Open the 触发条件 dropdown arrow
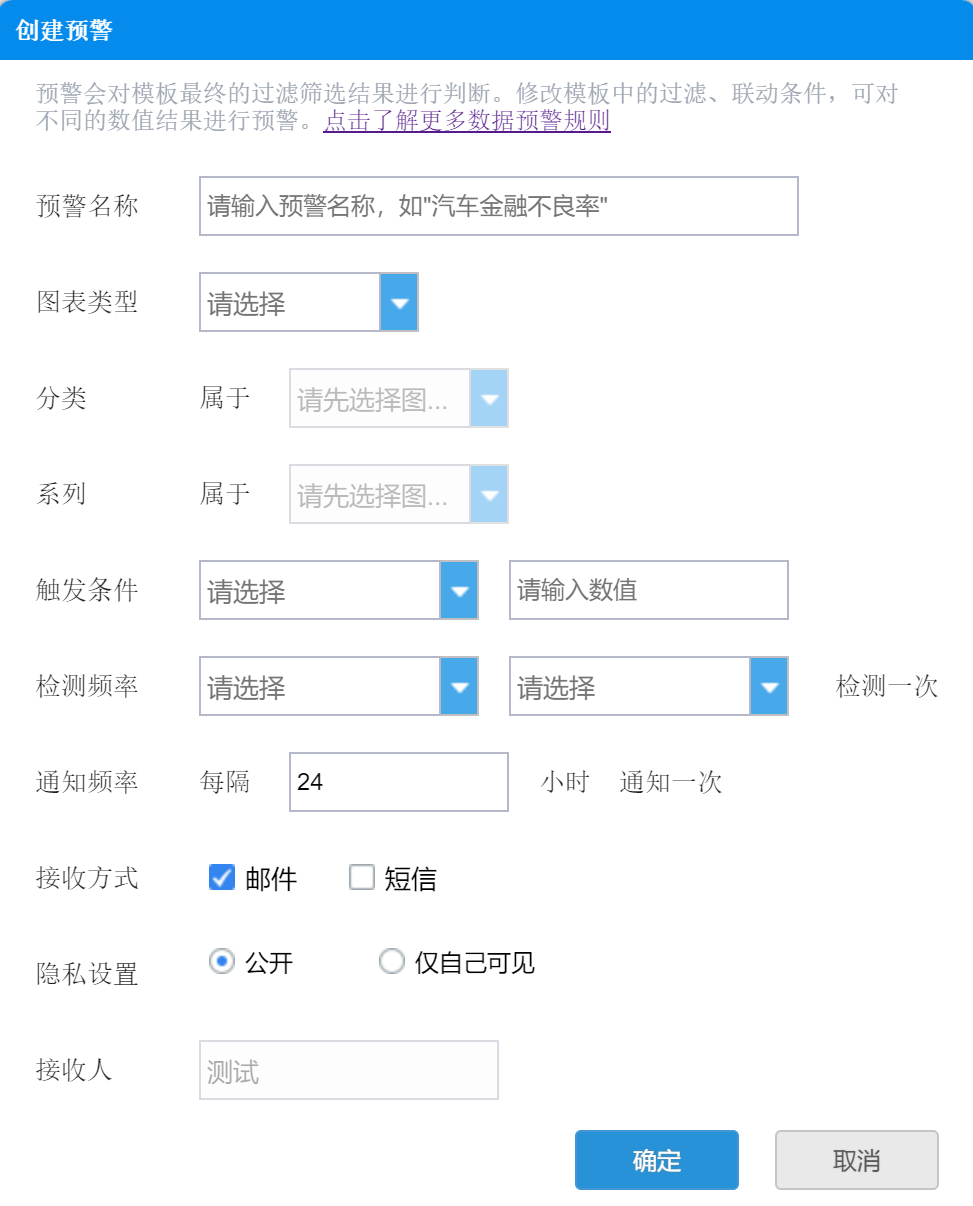The width and height of the screenshot is (973, 1206). pyautogui.click(x=459, y=590)
